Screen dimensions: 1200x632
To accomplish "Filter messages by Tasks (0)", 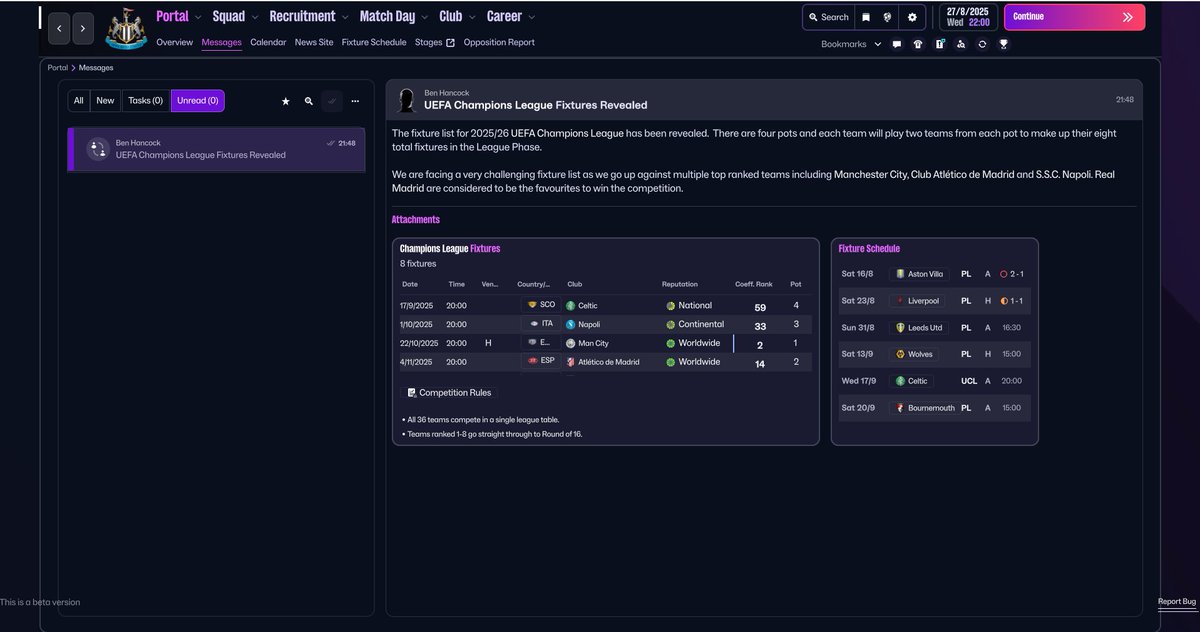I will [146, 101].
